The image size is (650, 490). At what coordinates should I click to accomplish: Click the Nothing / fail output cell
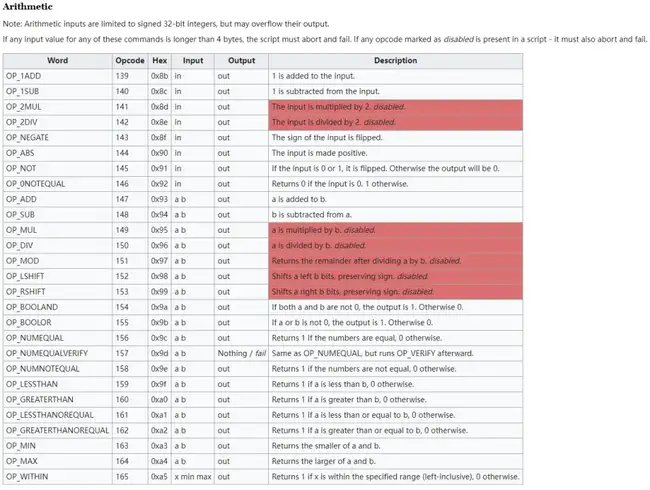point(241,354)
